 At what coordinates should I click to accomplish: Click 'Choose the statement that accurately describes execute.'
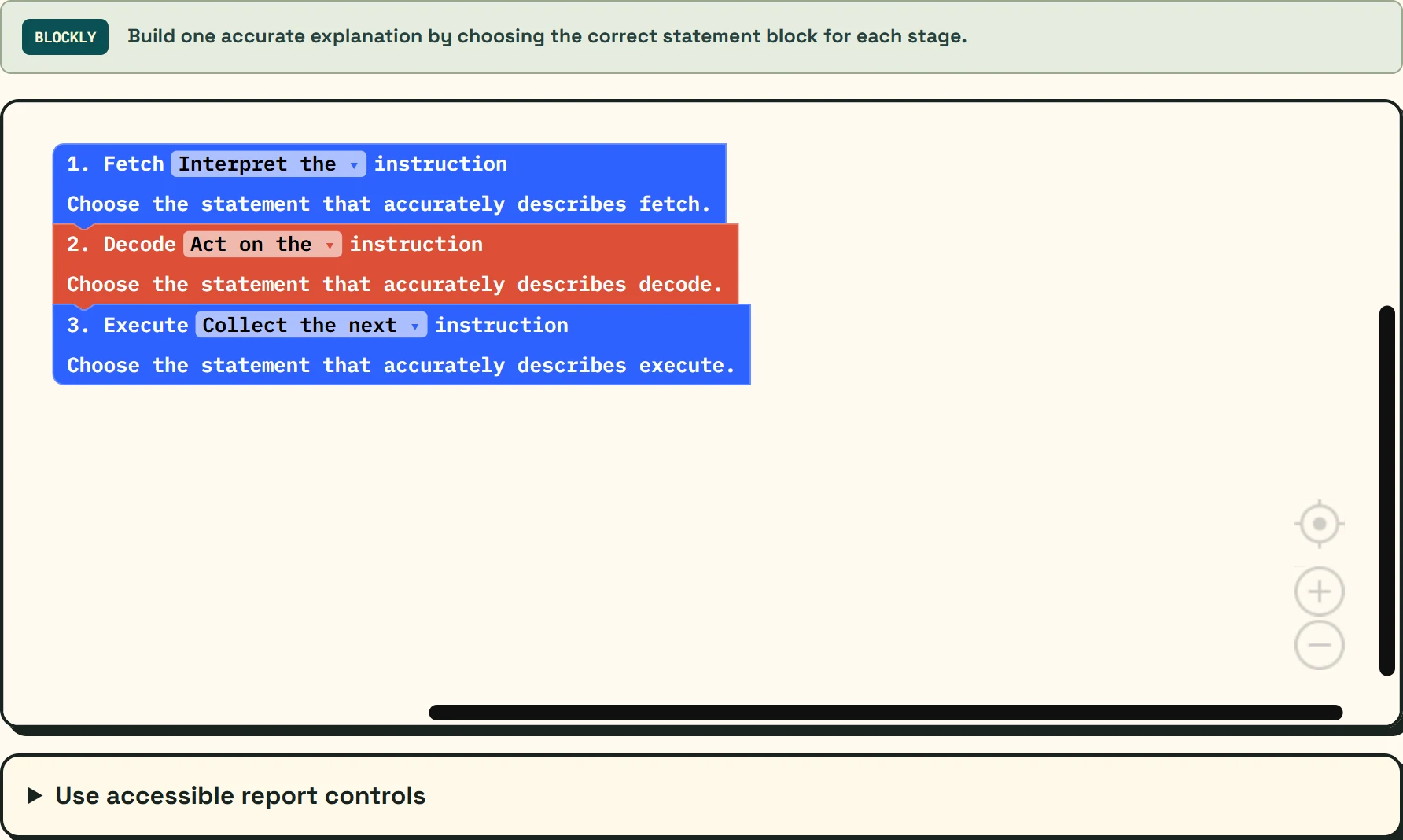coord(401,365)
